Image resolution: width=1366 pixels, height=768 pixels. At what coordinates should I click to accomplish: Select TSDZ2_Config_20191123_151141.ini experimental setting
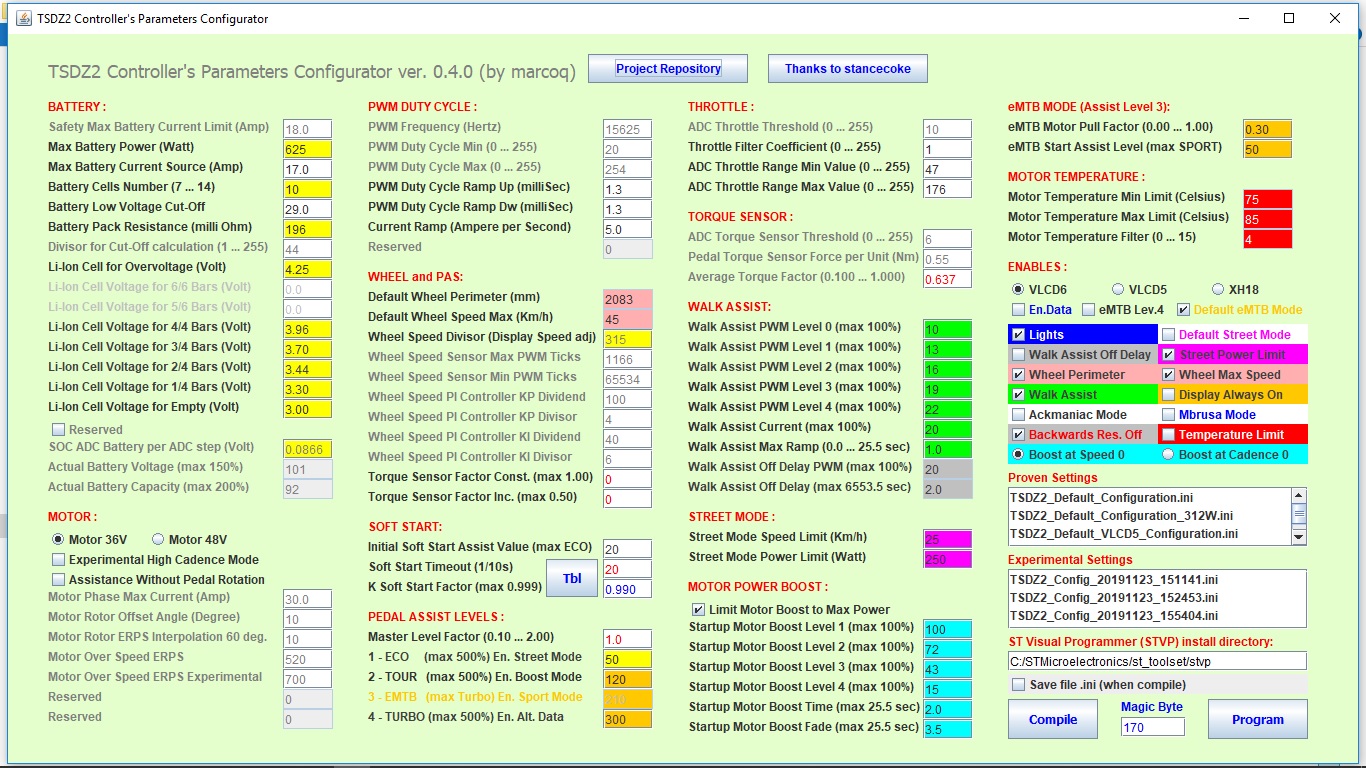pos(1156,580)
